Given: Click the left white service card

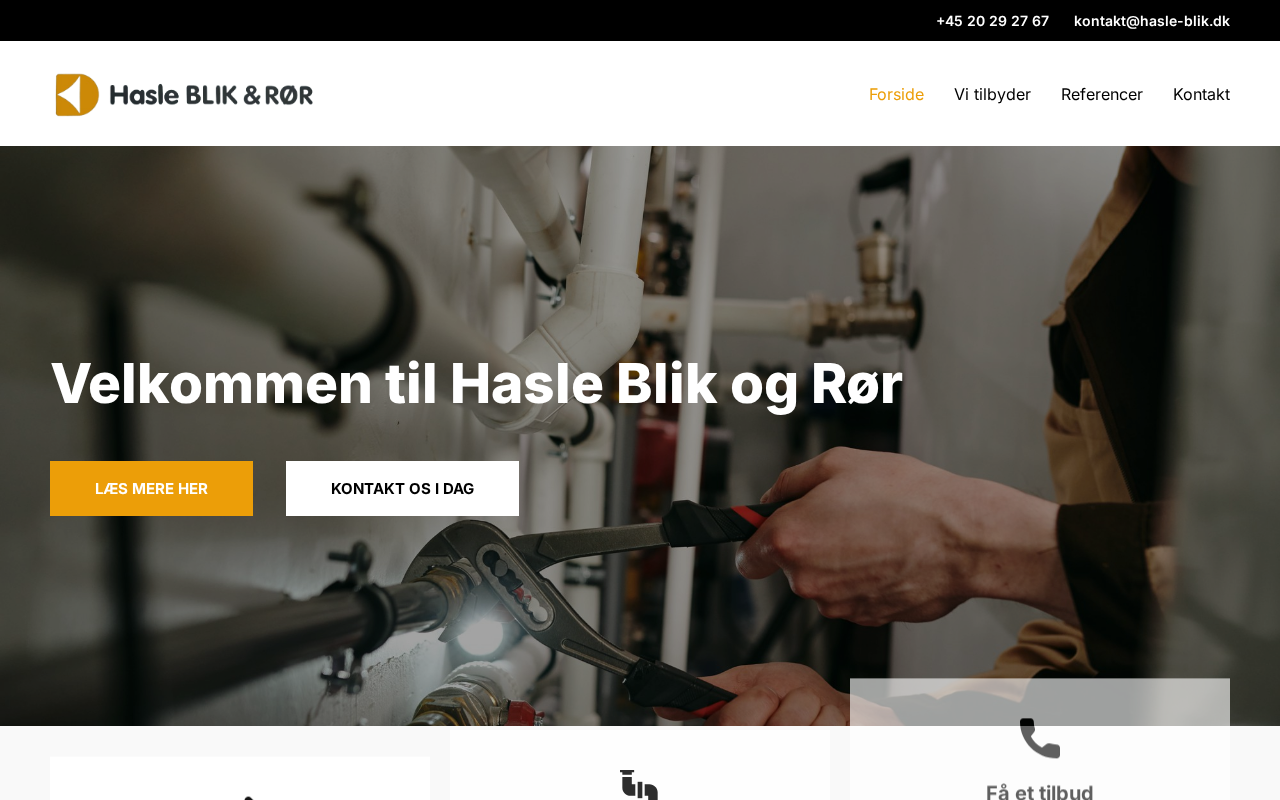Looking at the screenshot, I should point(240,778).
